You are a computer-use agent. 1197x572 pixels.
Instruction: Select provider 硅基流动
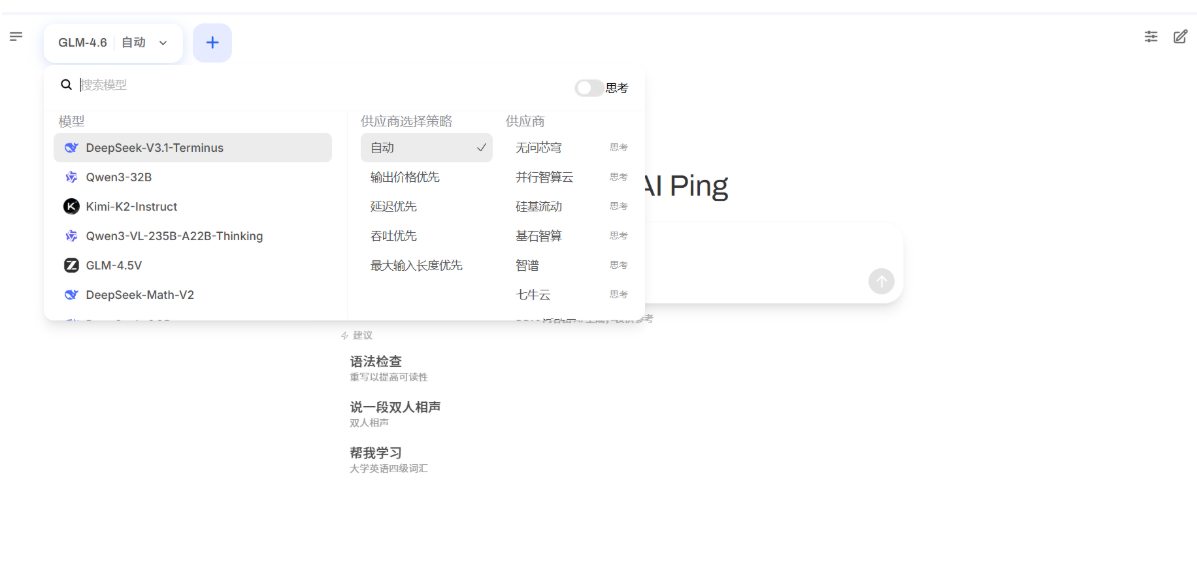tap(539, 206)
